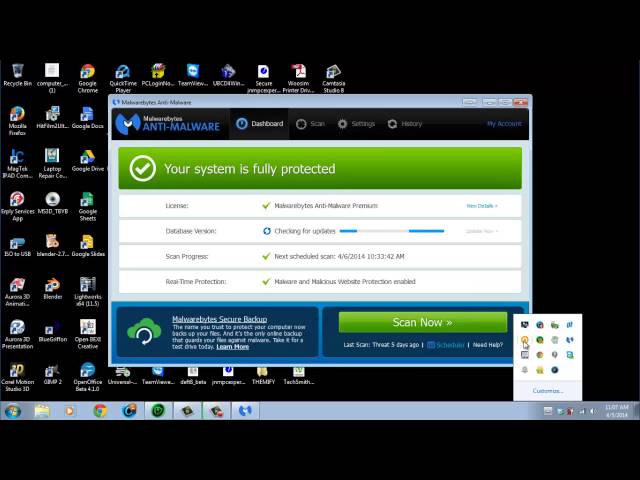This screenshot has width=640, height=480.
Task: Click Malware and Malicious Website Protection text
Action: click(344, 282)
